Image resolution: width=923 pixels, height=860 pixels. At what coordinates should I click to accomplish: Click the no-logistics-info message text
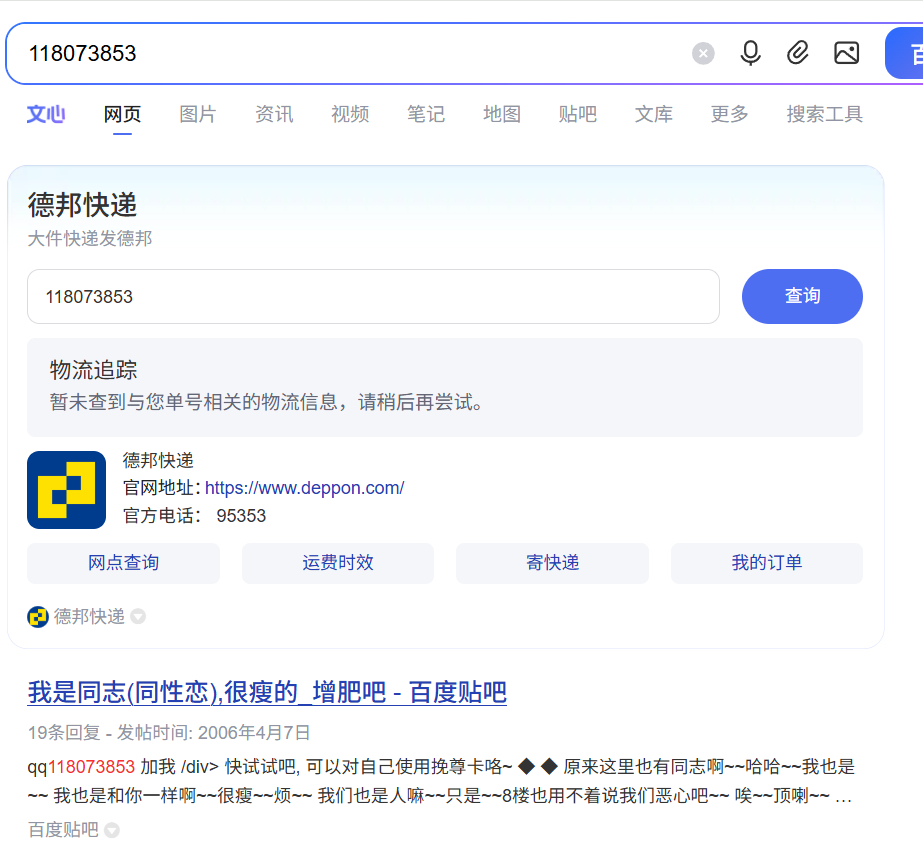(x=267, y=403)
